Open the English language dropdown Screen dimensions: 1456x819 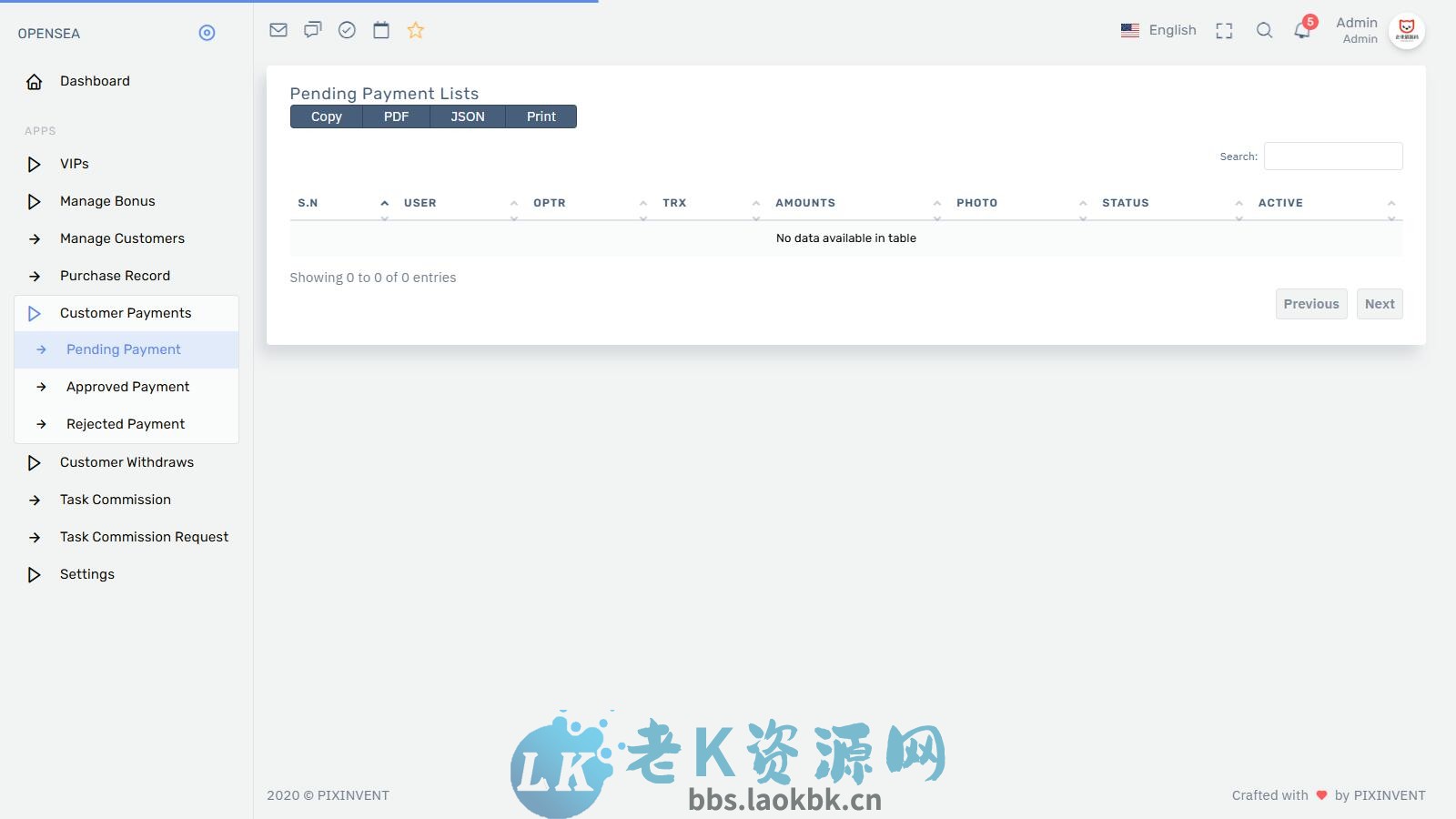click(x=1158, y=30)
